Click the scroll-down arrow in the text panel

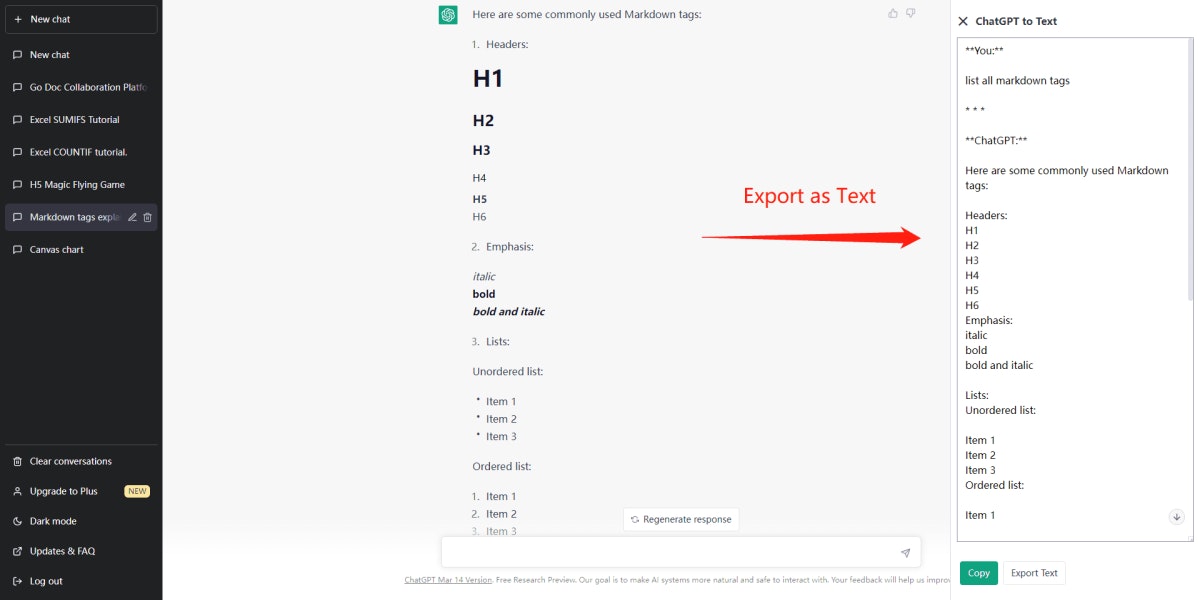tap(1176, 517)
